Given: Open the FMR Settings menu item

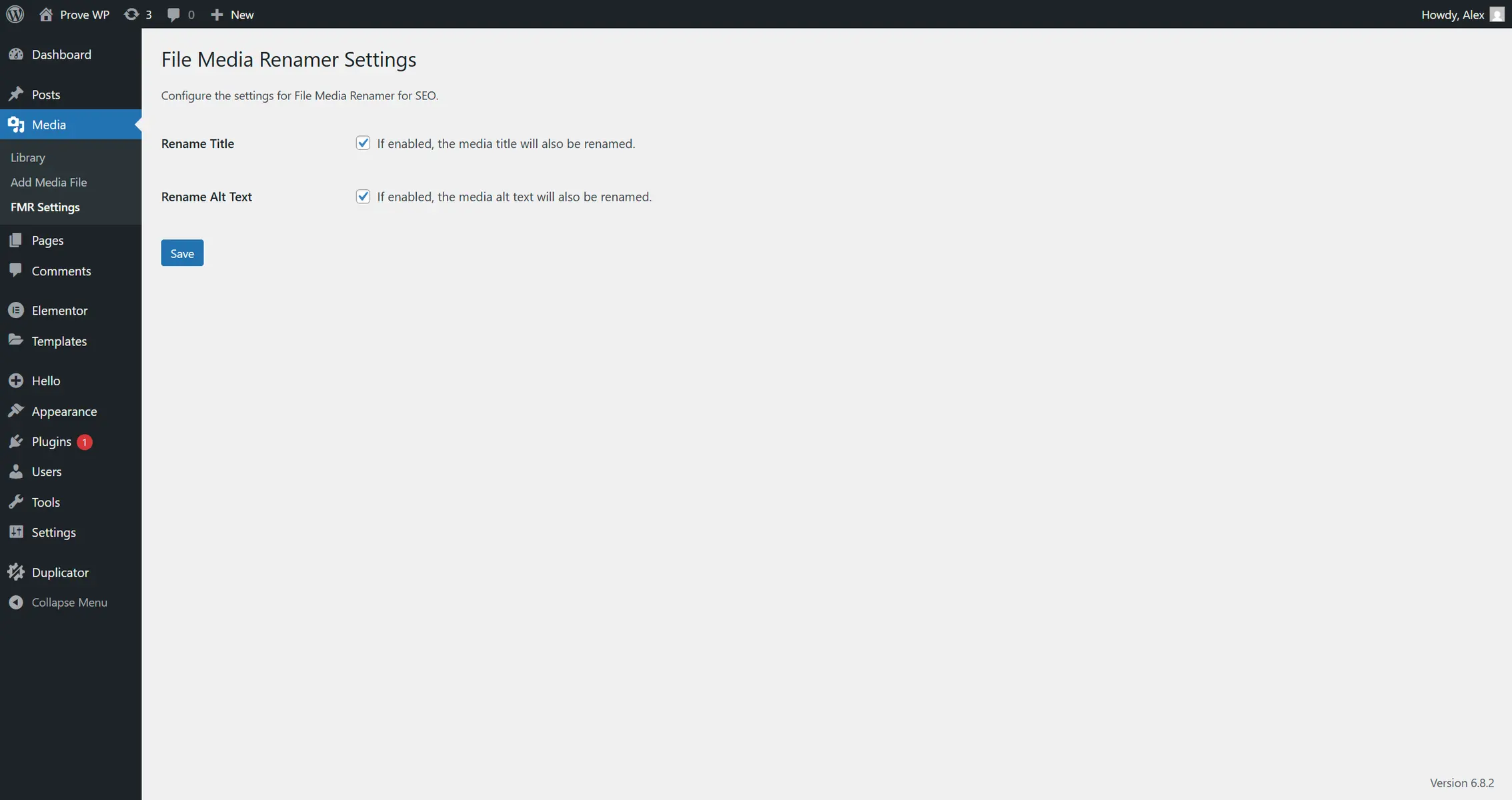Looking at the screenshot, I should click(x=45, y=207).
